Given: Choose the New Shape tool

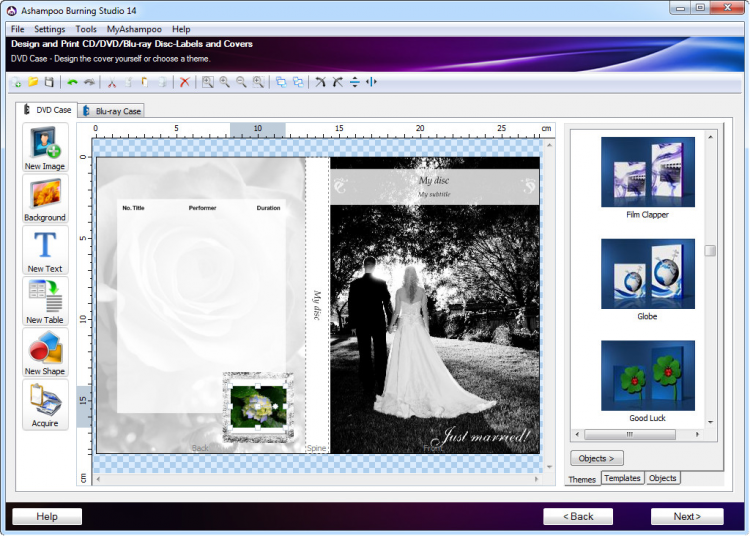Looking at the screenshot, I should 45,353.
